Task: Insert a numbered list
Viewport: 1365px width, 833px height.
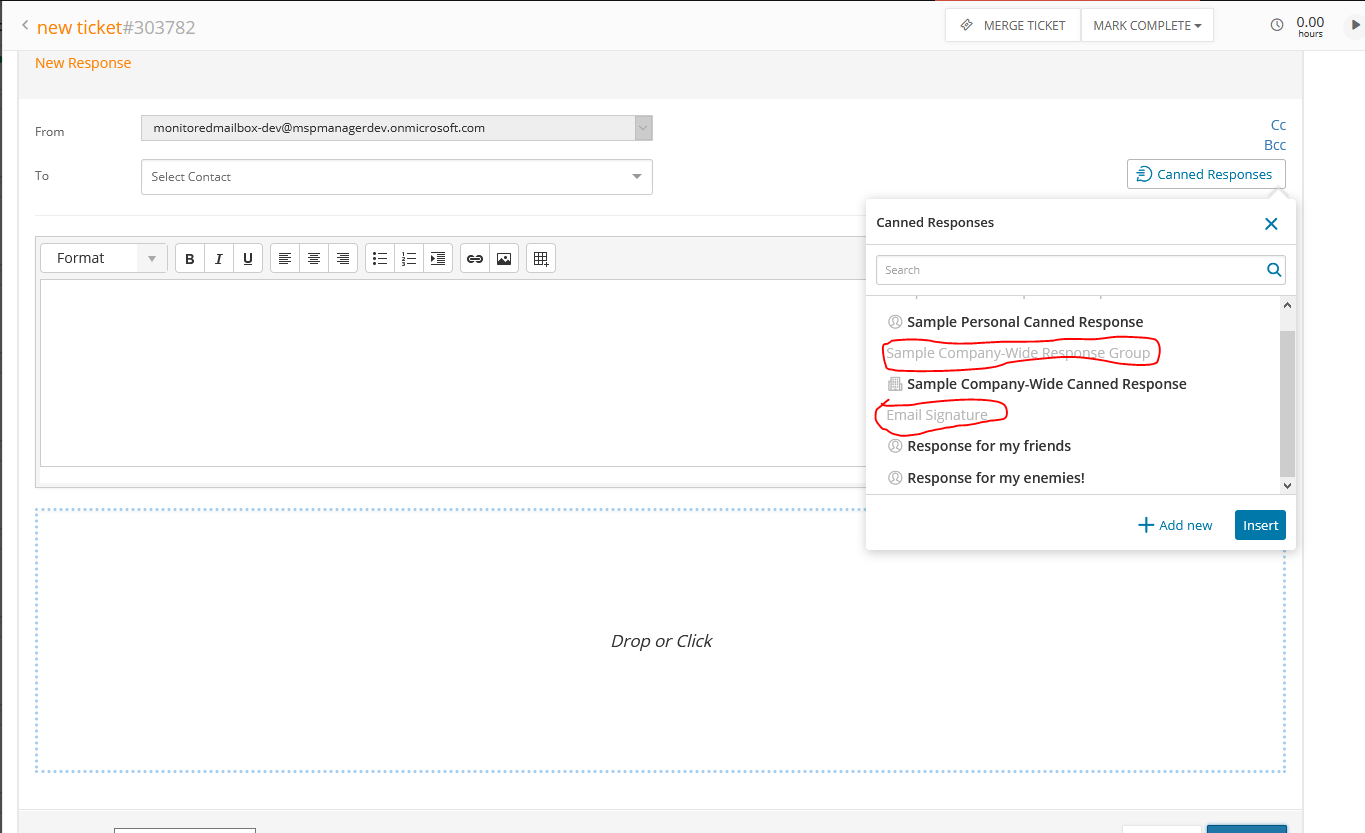Action: point(408,258)
